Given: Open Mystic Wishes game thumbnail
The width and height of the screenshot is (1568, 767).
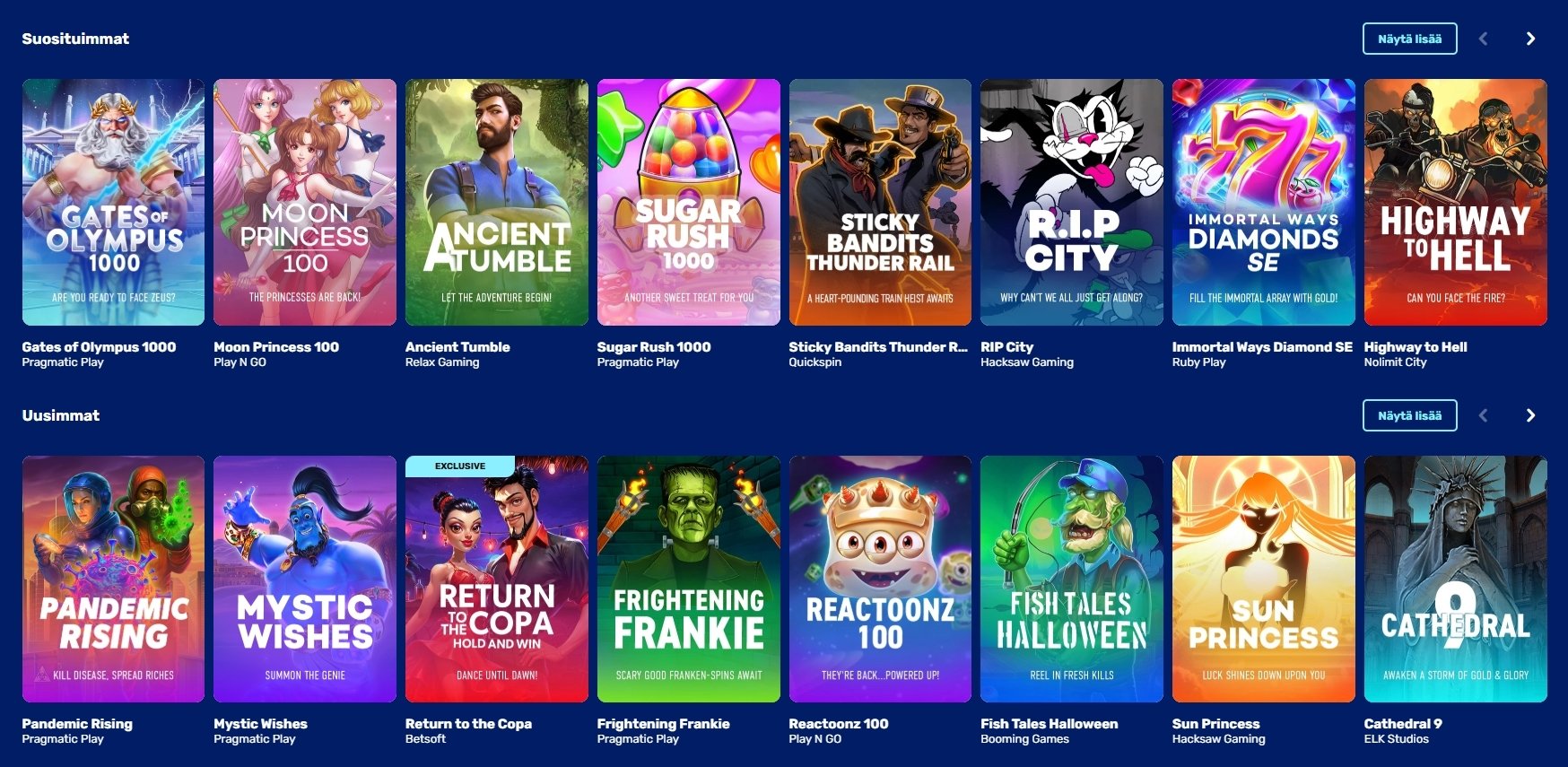Looking at the screenshot, I should tap(305, 579).
